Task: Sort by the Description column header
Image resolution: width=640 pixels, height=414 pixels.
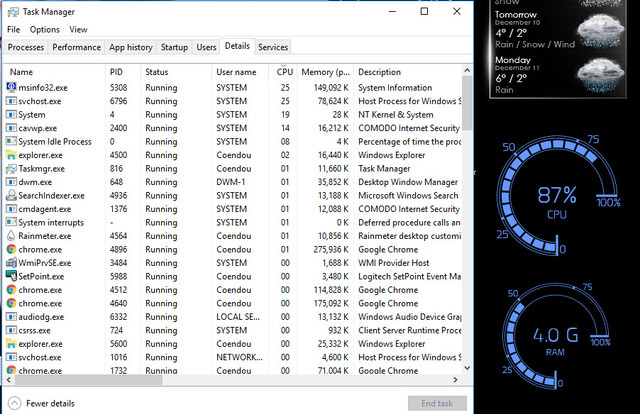Action: [407, 72]
